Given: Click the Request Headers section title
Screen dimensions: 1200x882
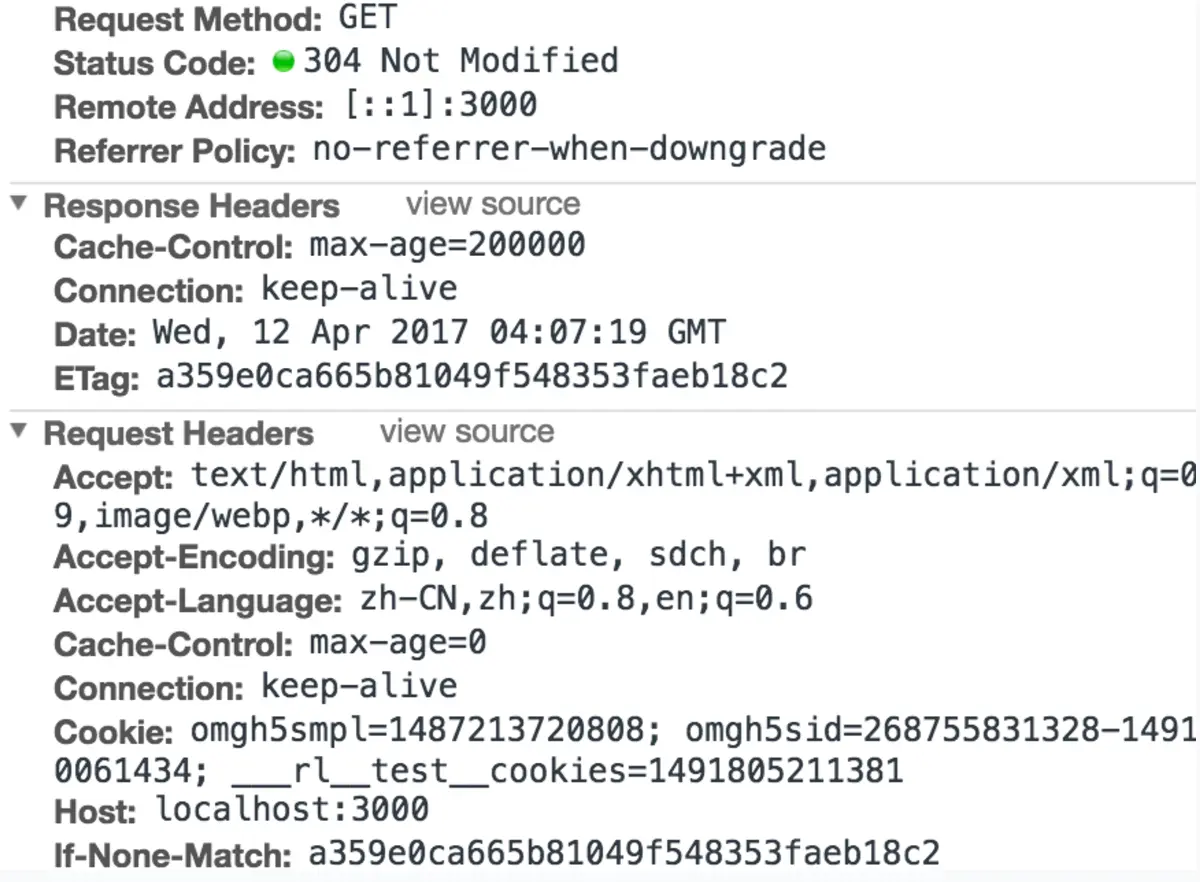Looking at the screenshot, I should pos(179,434).
